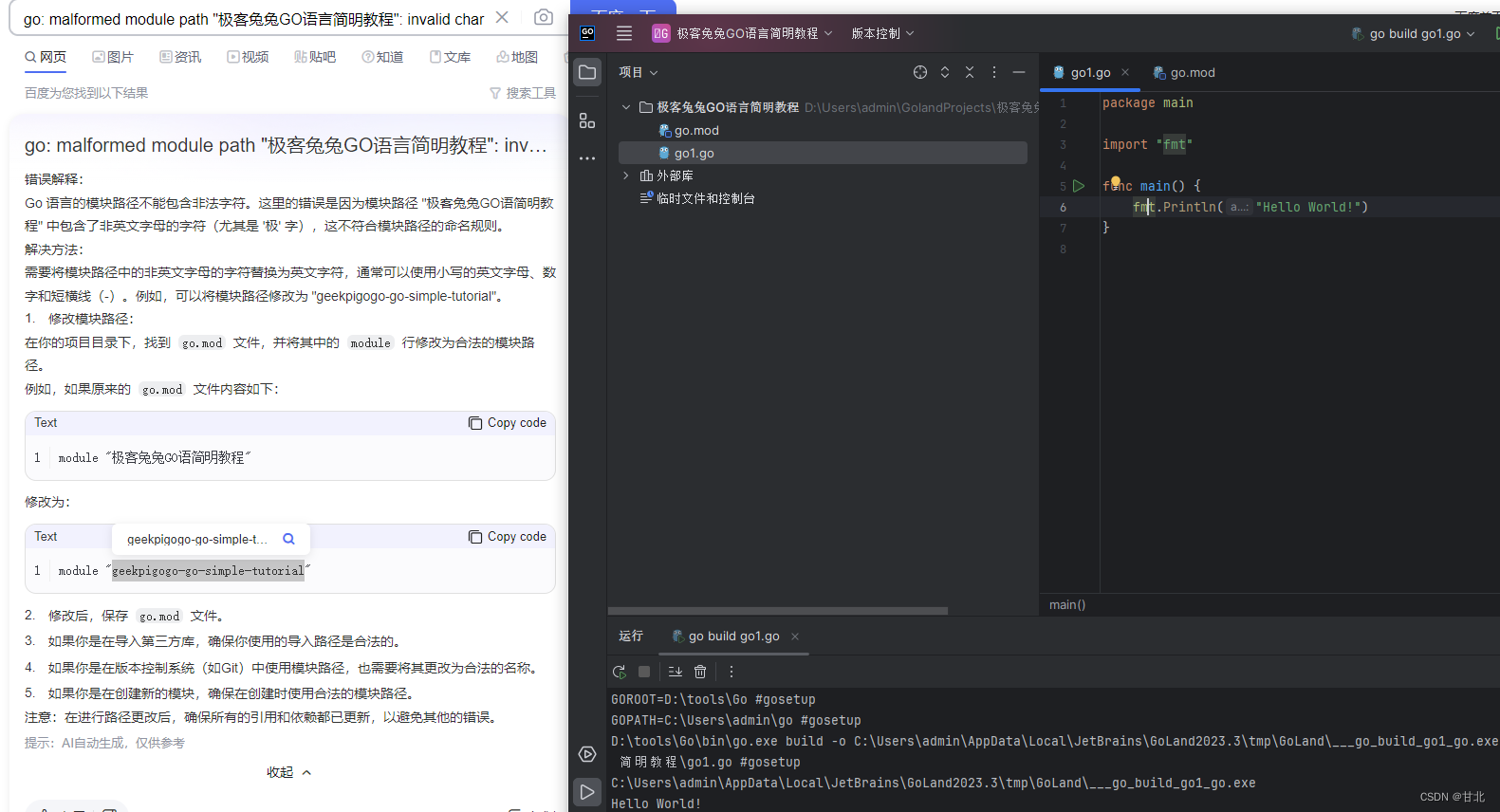
Task: Open the 版本控制 dropdown
Action: coord(882,33)
